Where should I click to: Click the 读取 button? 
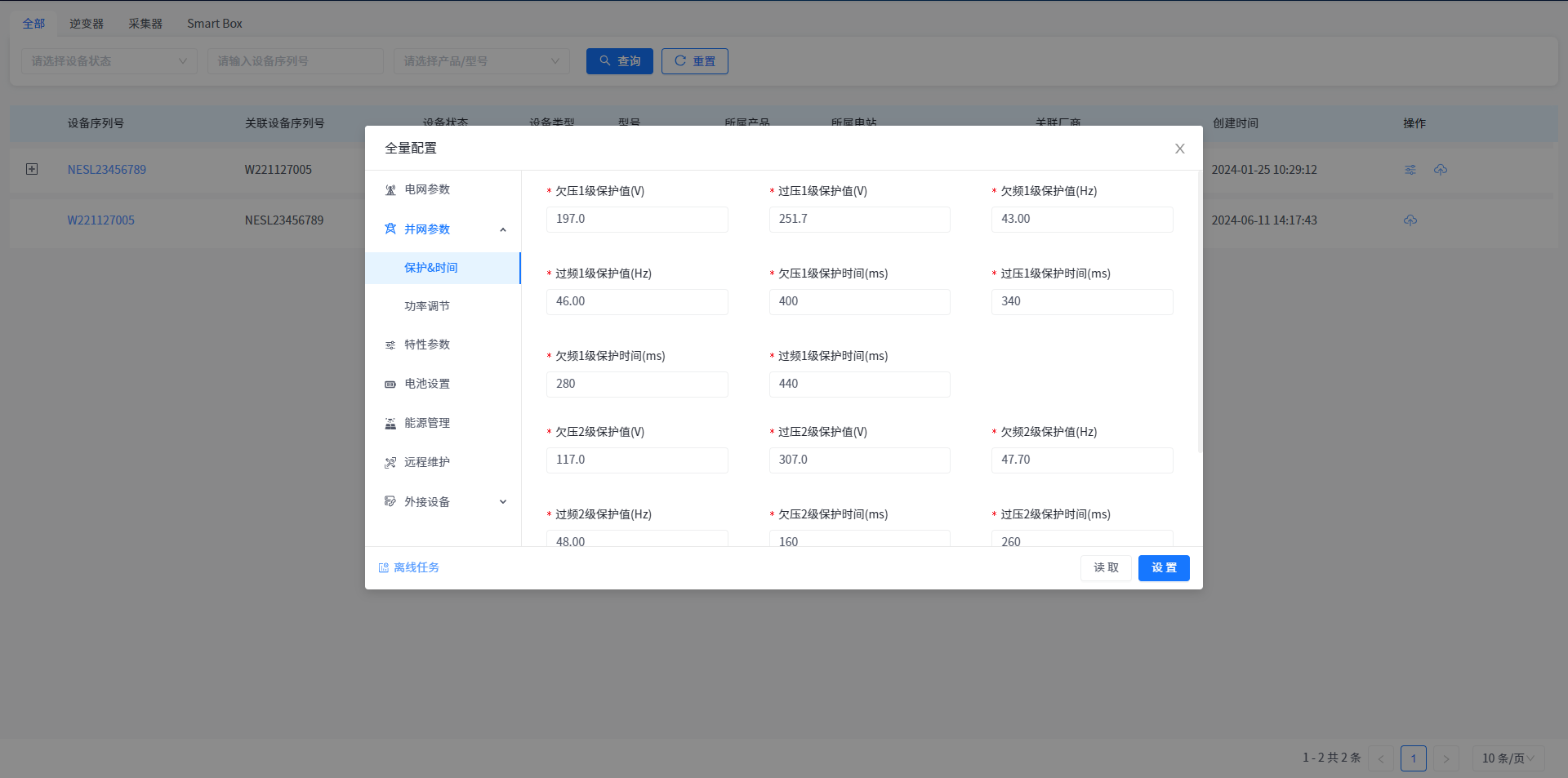pos(1106,568)
